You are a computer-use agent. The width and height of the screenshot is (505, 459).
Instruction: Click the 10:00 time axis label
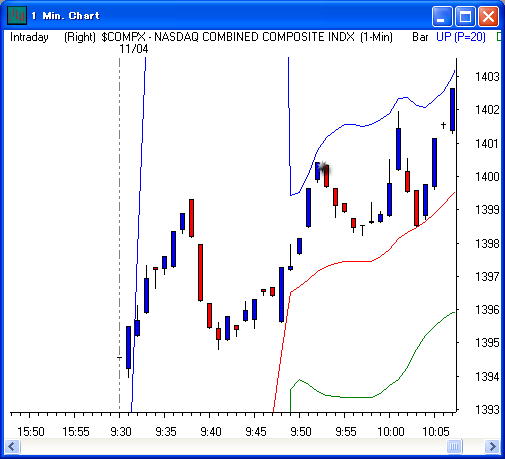(x=391, y=432)
